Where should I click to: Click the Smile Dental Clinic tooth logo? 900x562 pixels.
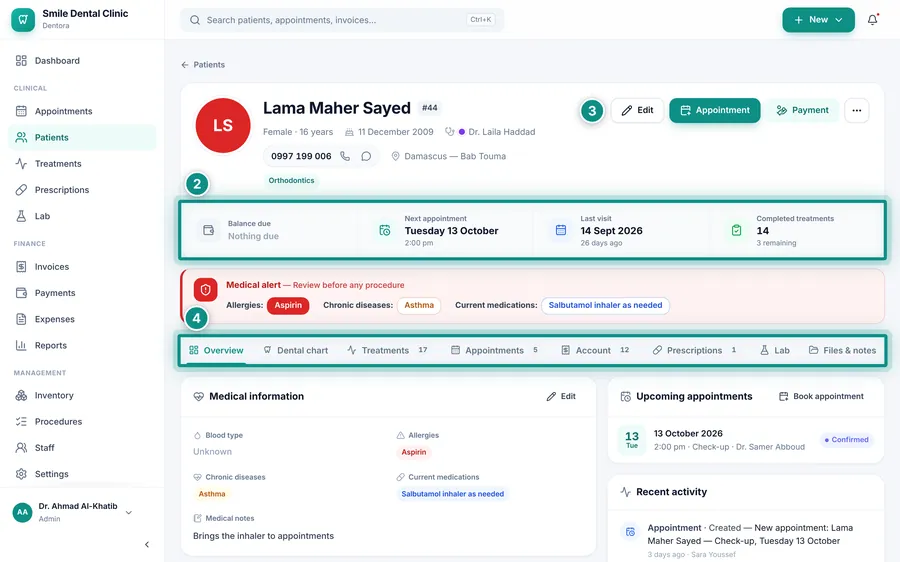click(x=23, y=20)
